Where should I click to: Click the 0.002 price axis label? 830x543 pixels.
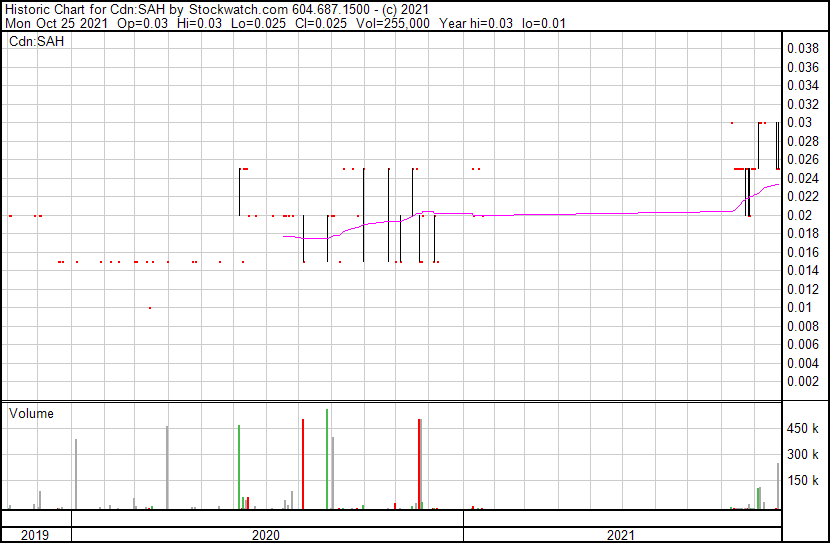pos(802,382)
